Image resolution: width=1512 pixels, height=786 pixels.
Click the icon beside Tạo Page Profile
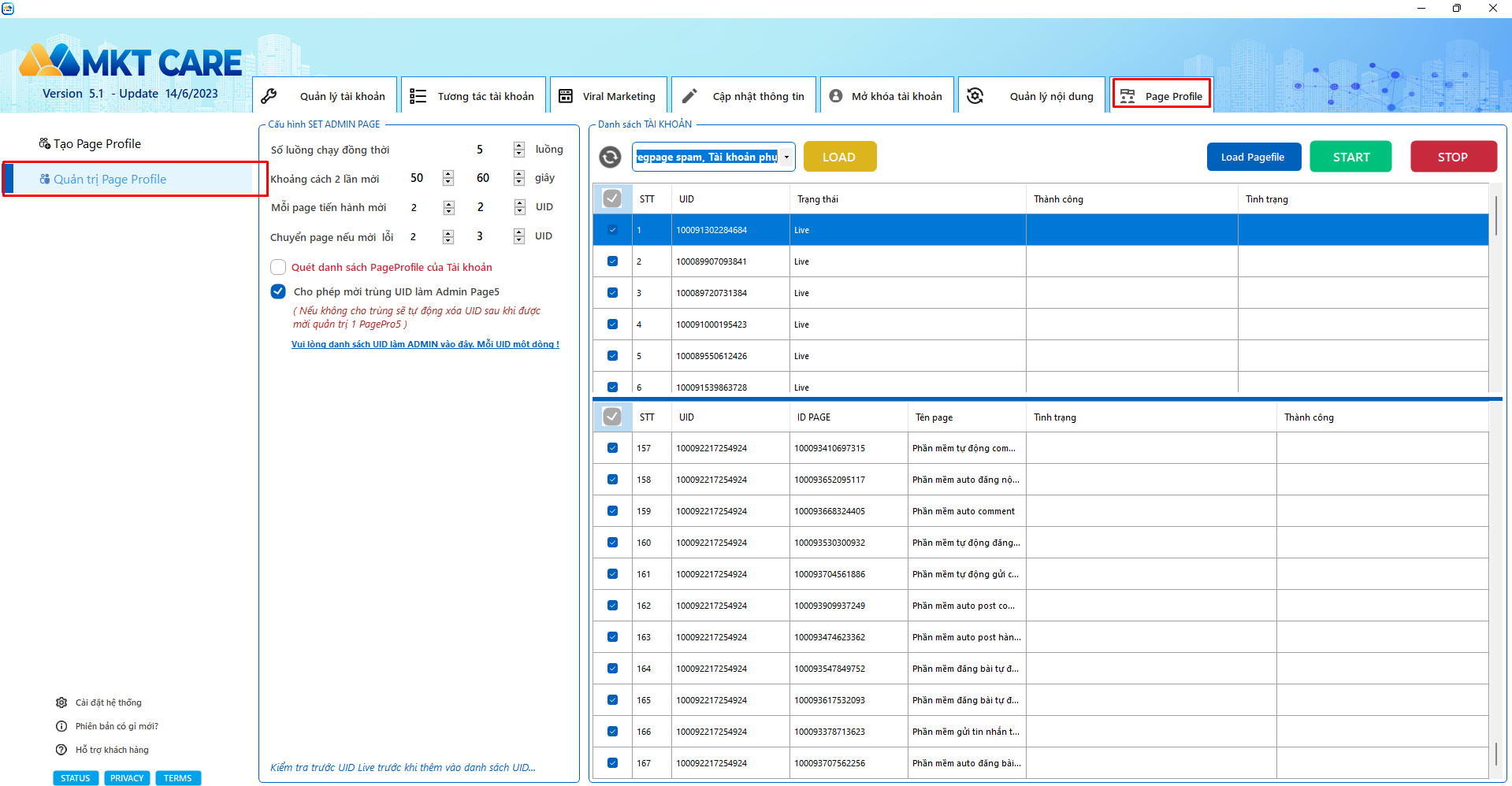tap(45, 143)
